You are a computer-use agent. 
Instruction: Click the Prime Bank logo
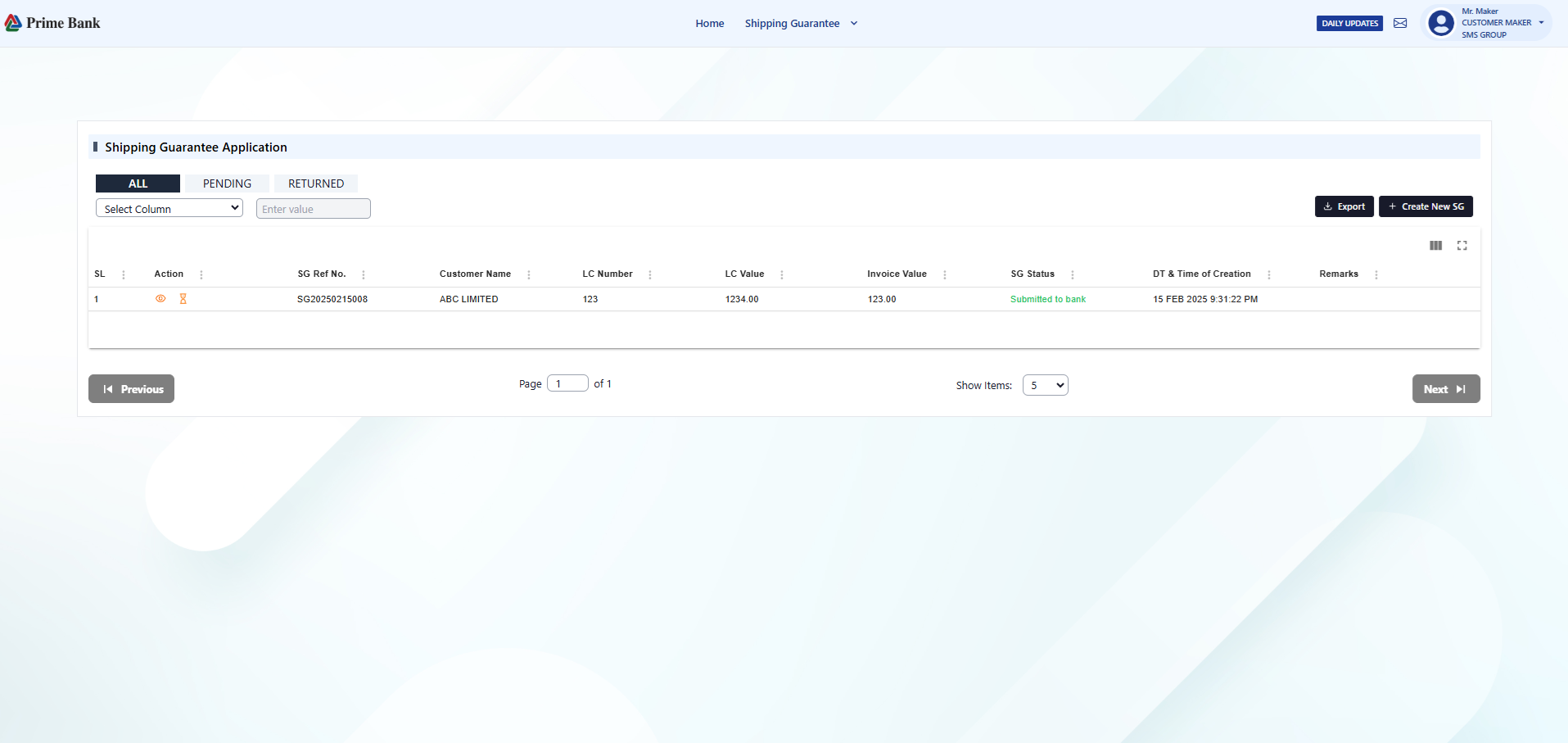(52, 23)
